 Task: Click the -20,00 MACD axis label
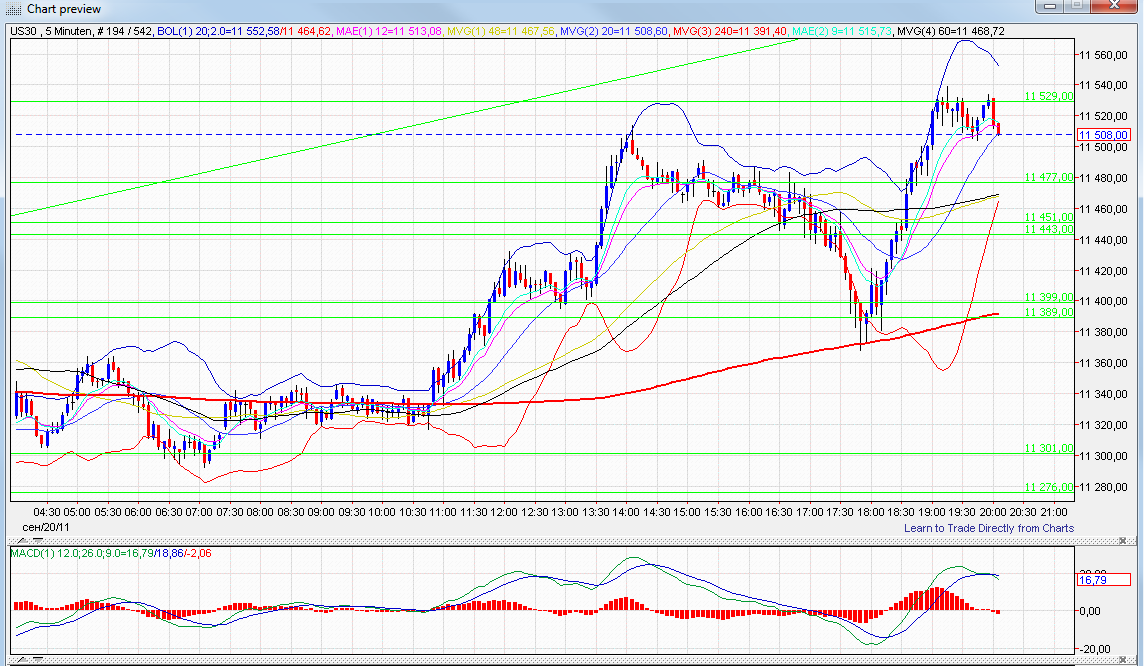1095,649
